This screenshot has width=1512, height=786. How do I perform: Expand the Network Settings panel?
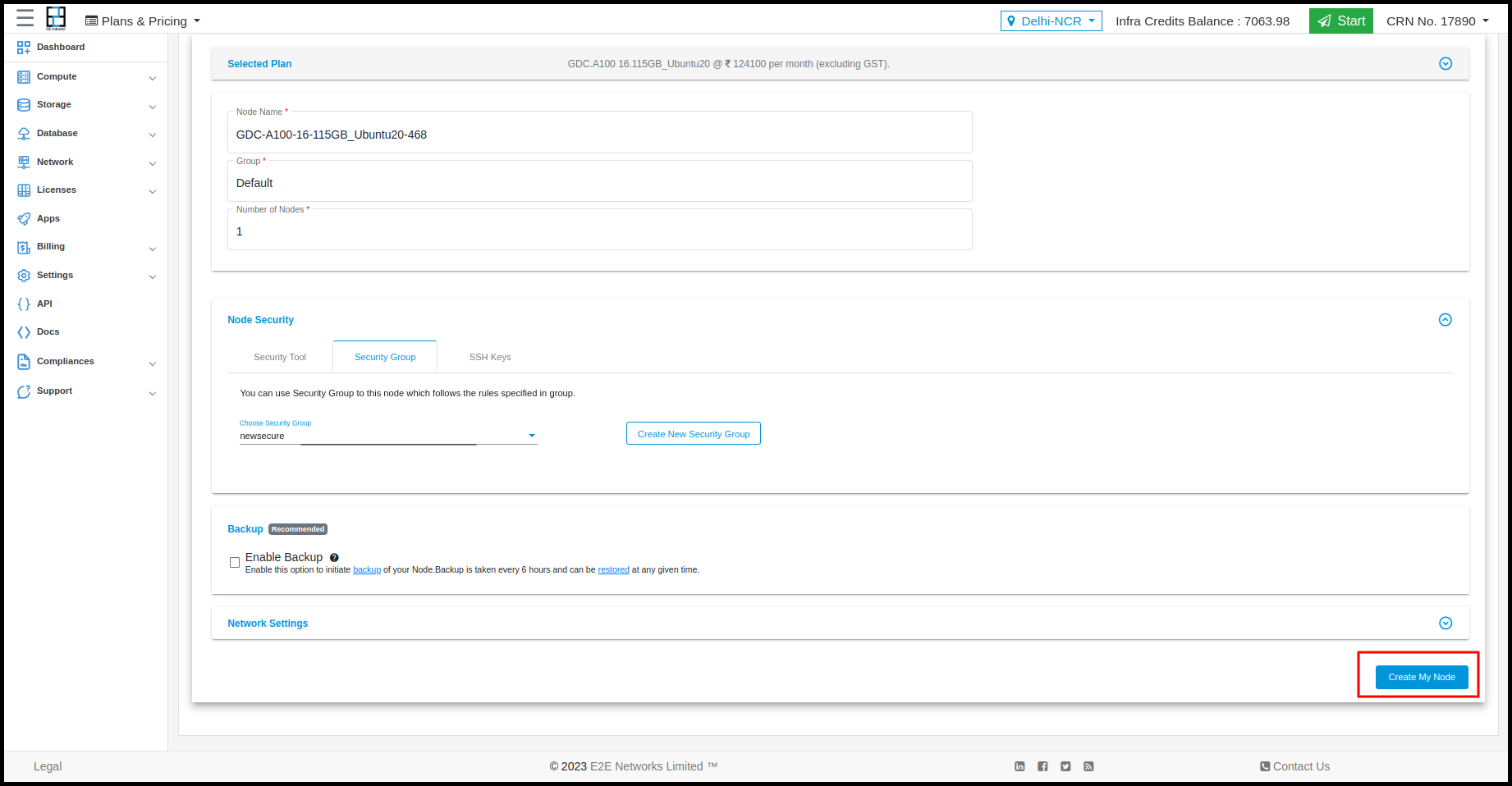[1446, 624]
